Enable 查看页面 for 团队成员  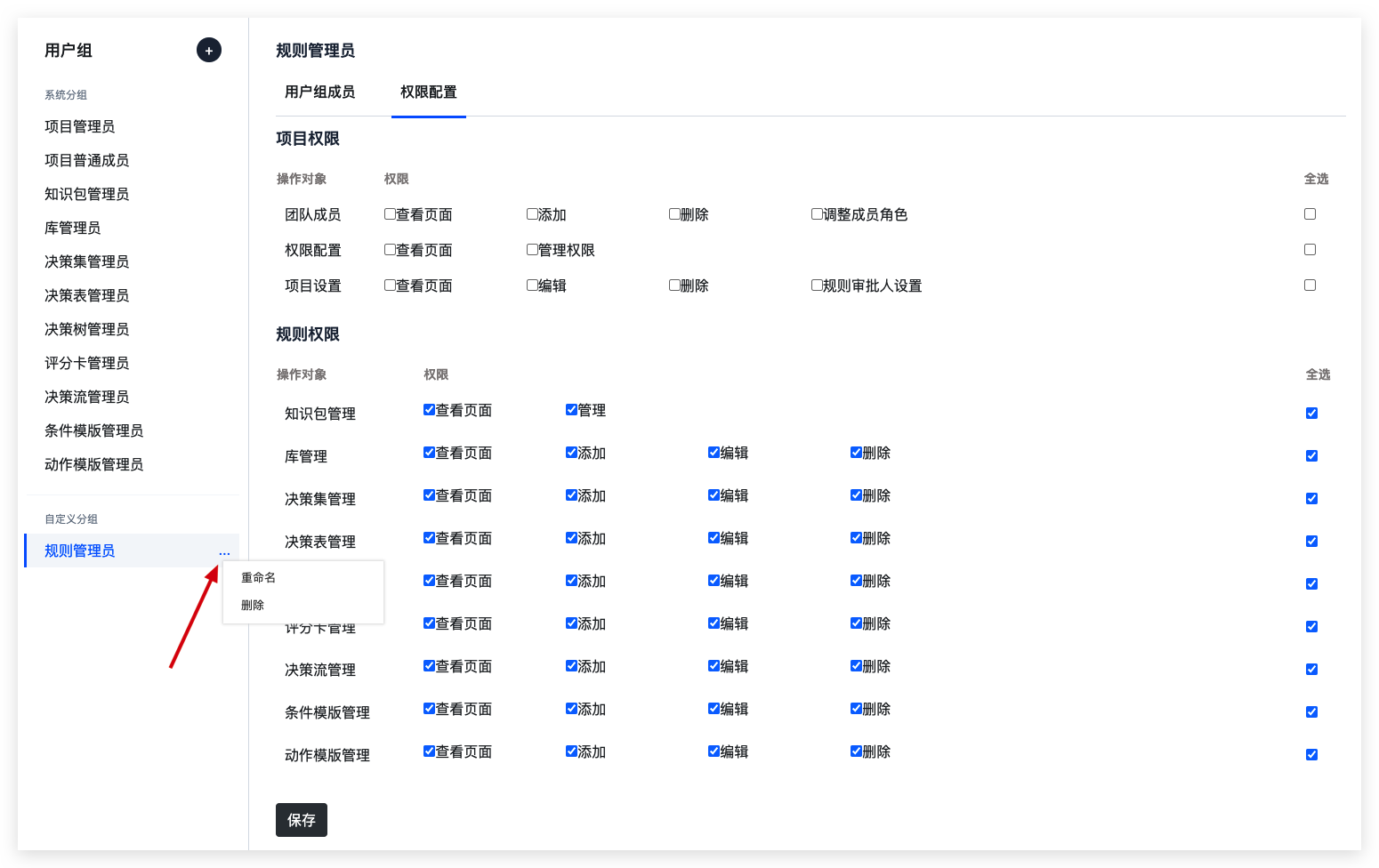click(x=390, y=214)
